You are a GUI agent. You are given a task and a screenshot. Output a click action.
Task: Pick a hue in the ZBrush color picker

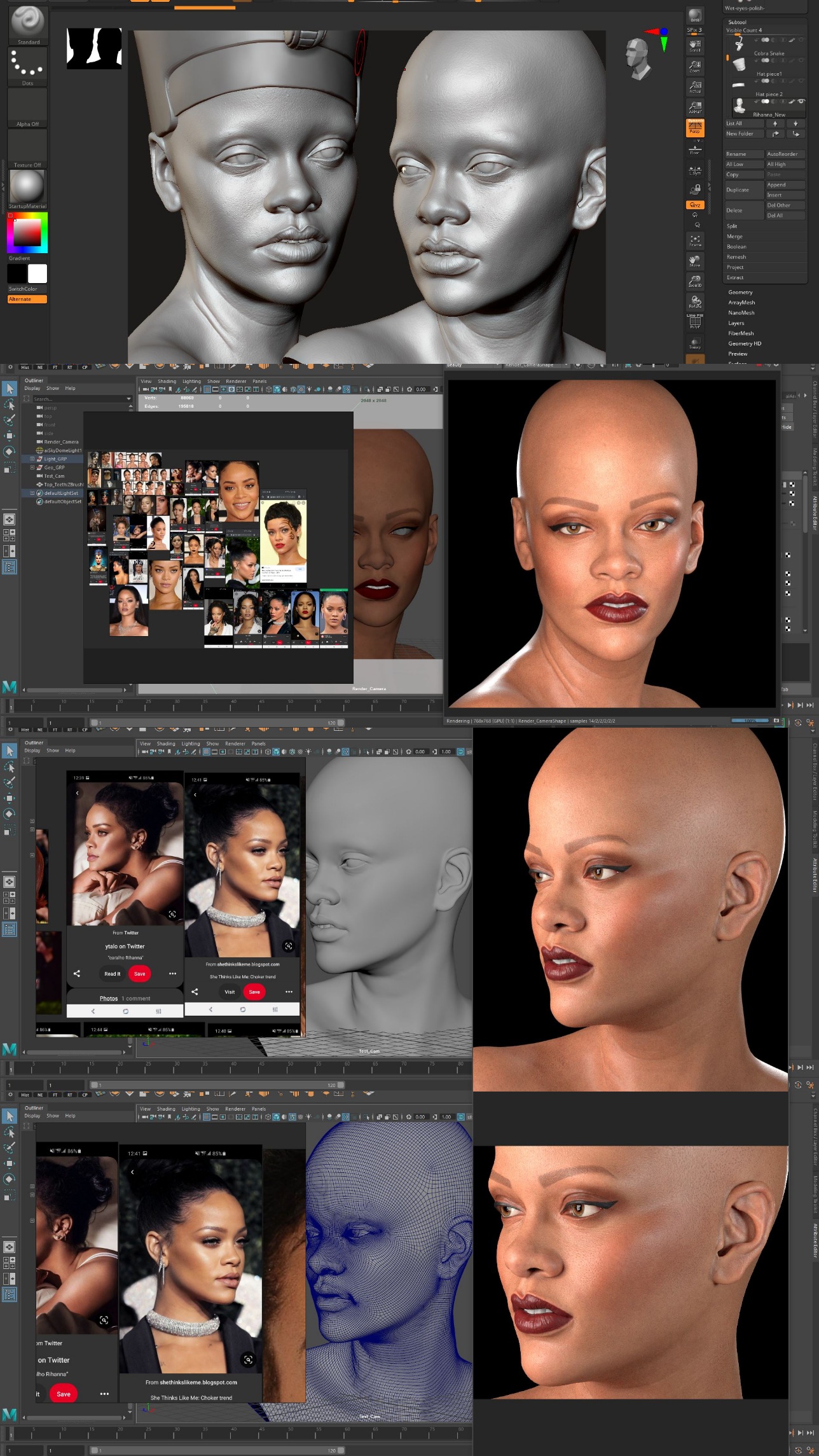[27, 232]
